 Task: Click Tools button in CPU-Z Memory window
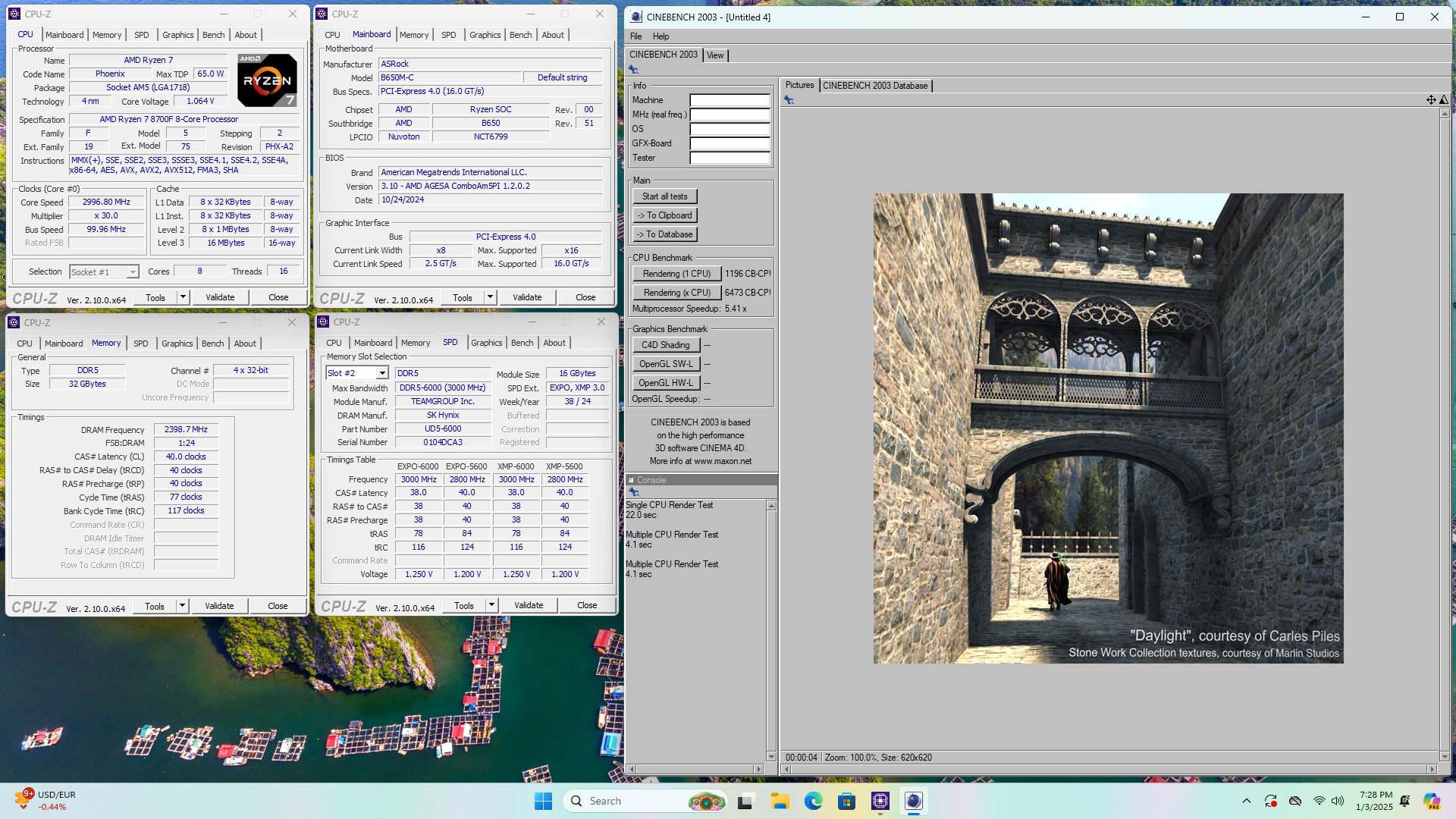click(x=155, y=606)
